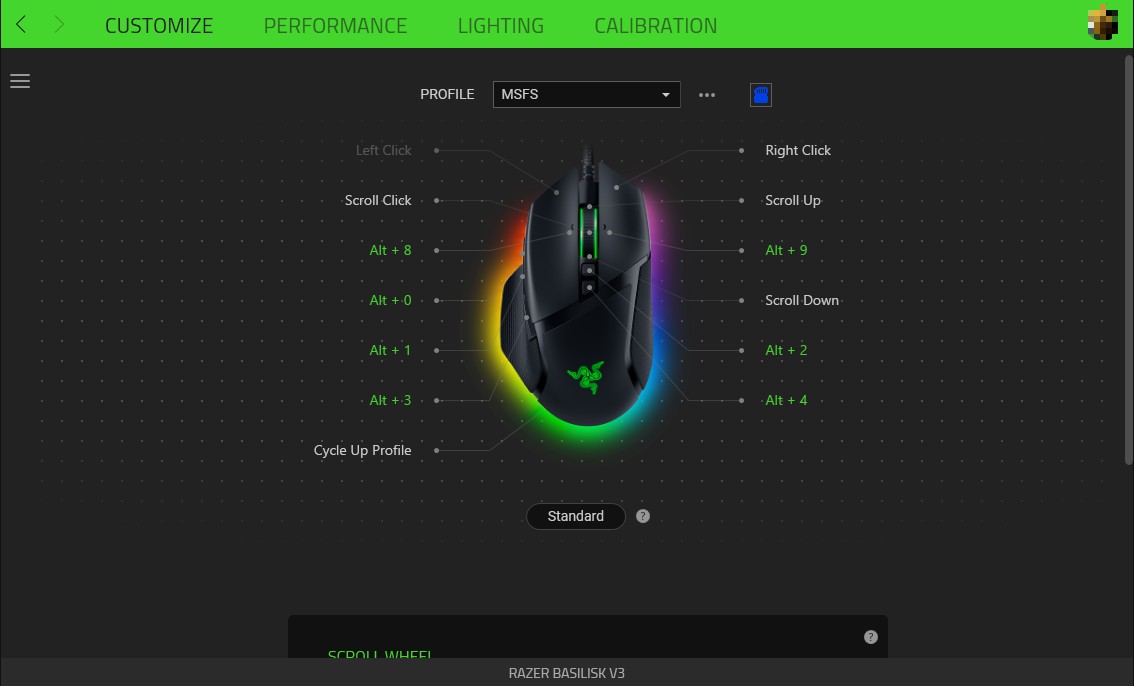
Task: Edit the Right Click button mapping
Action: point(798,150)
